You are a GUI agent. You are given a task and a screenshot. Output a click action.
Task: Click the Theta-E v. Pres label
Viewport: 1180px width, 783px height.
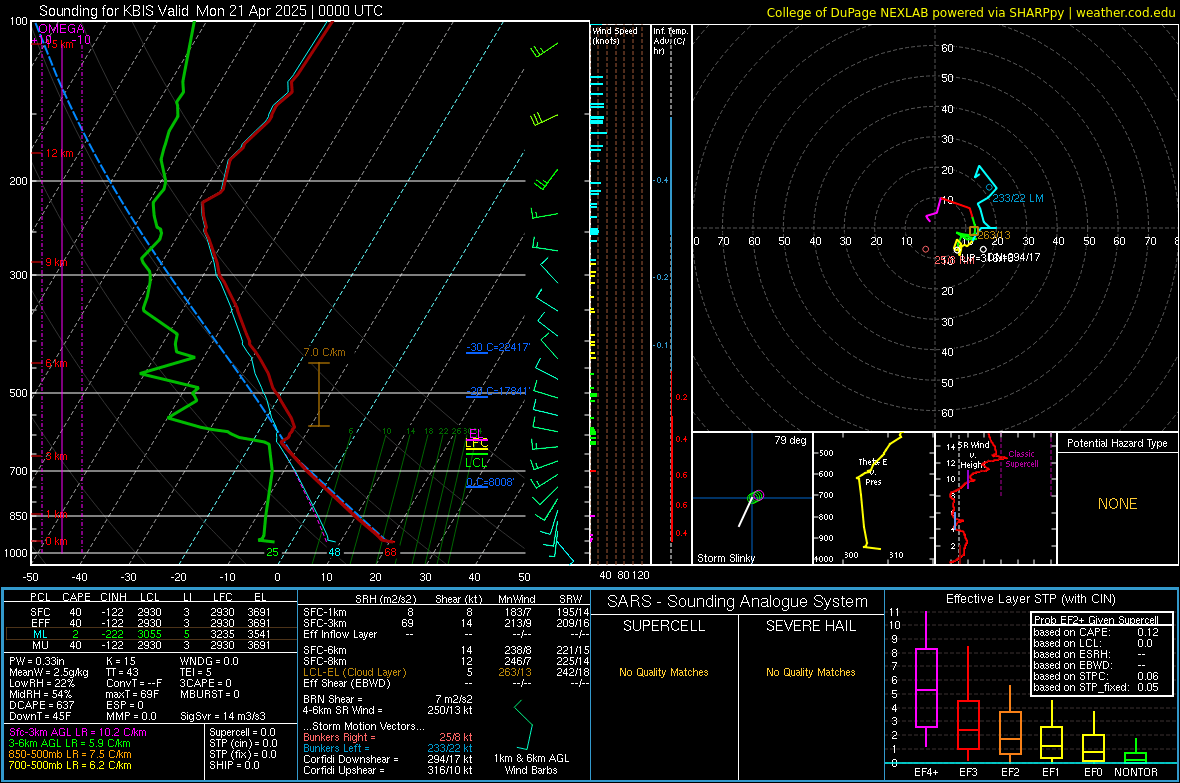coord(873,472)
